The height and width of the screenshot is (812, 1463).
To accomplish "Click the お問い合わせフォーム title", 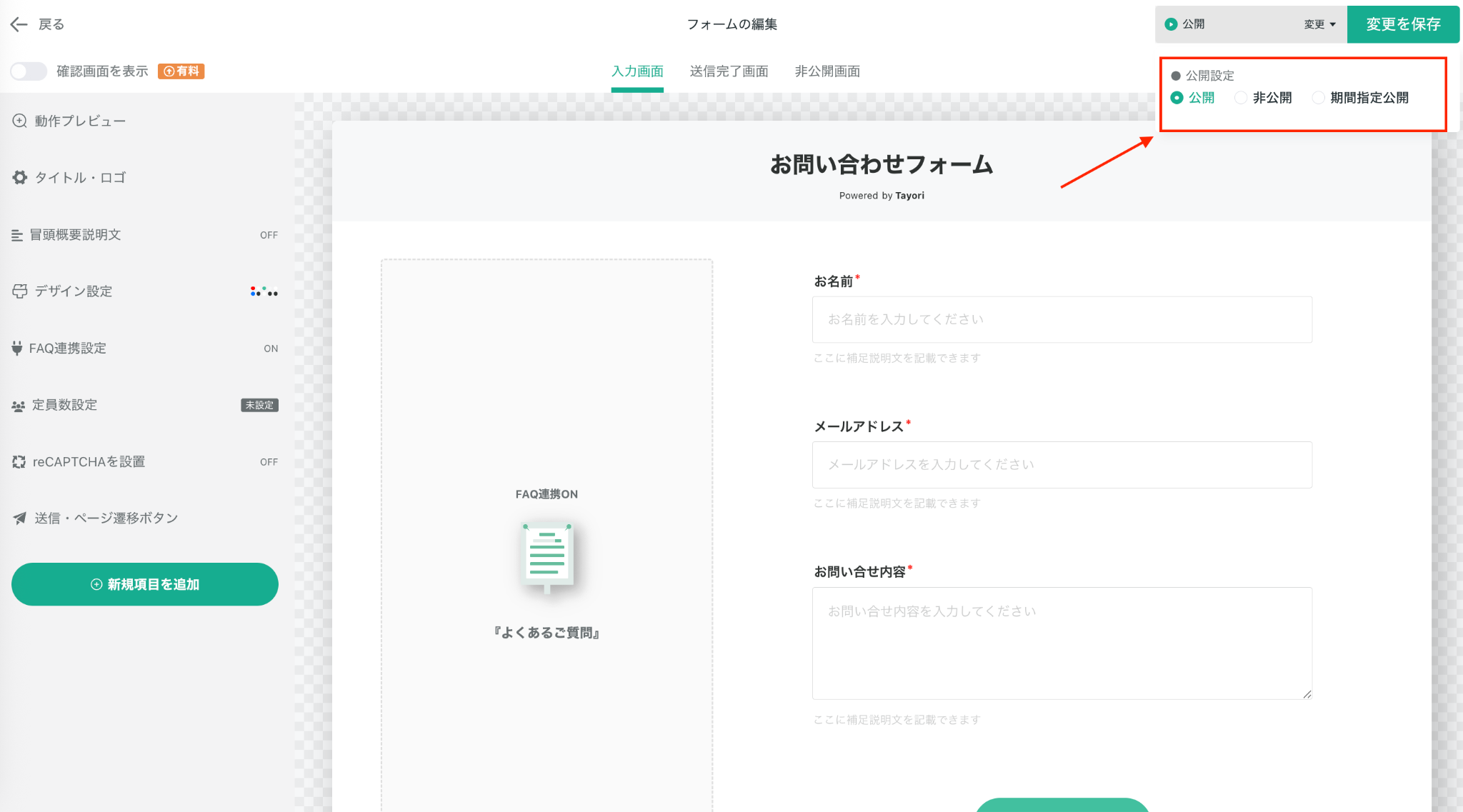I will click(882, 164).
